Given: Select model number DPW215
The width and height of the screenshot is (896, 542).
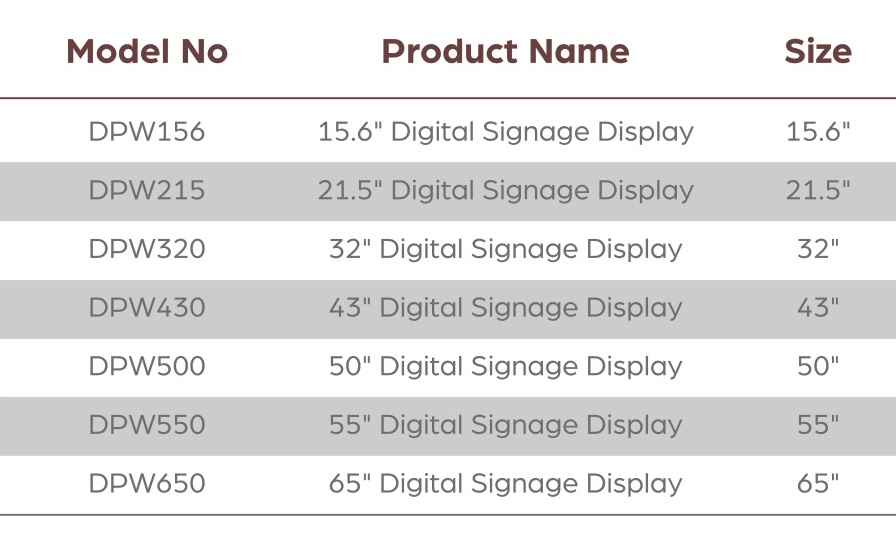Looking at the screenshot, I should 147,191.
